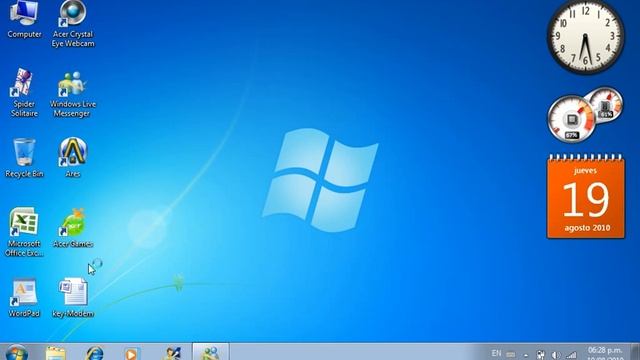Click the CPU meter gadget dial
640x360 pixels.
[x=571, y=119]
